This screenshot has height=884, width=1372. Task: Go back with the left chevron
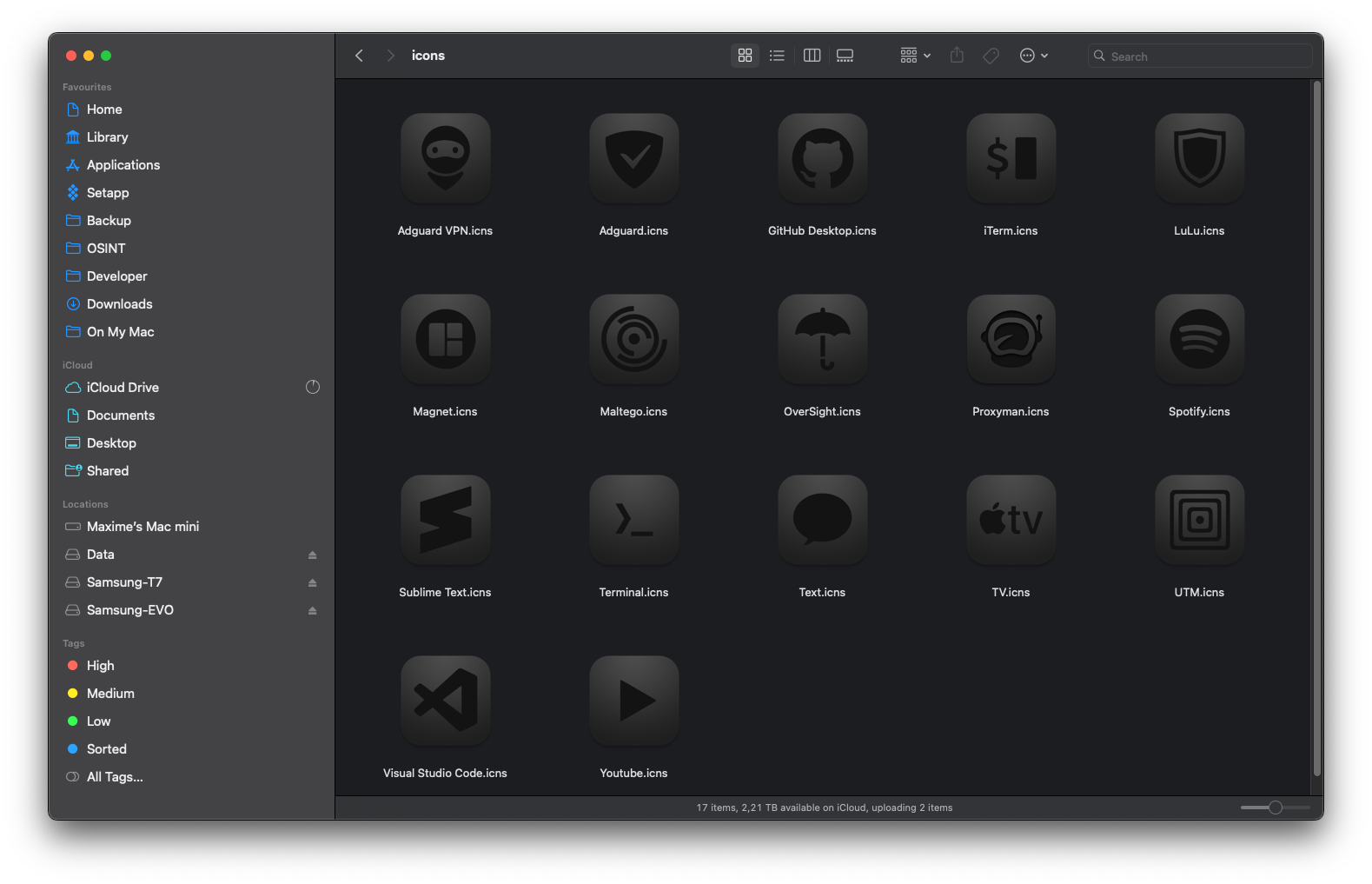point(359,56)
